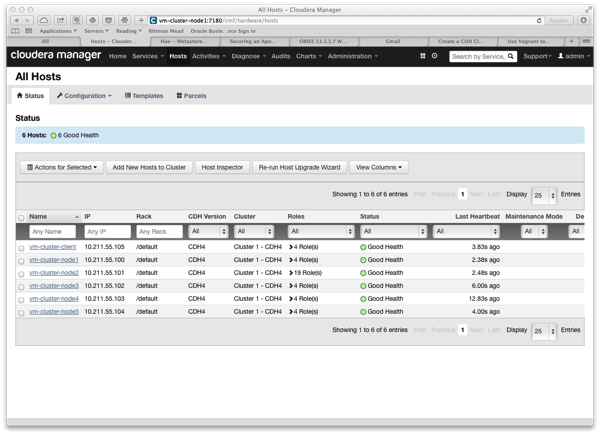The height and width of the screenshot is (435, 600).
Task: Select the checkbox for vm-cluster-node1
Action: [x=21, y=261]
